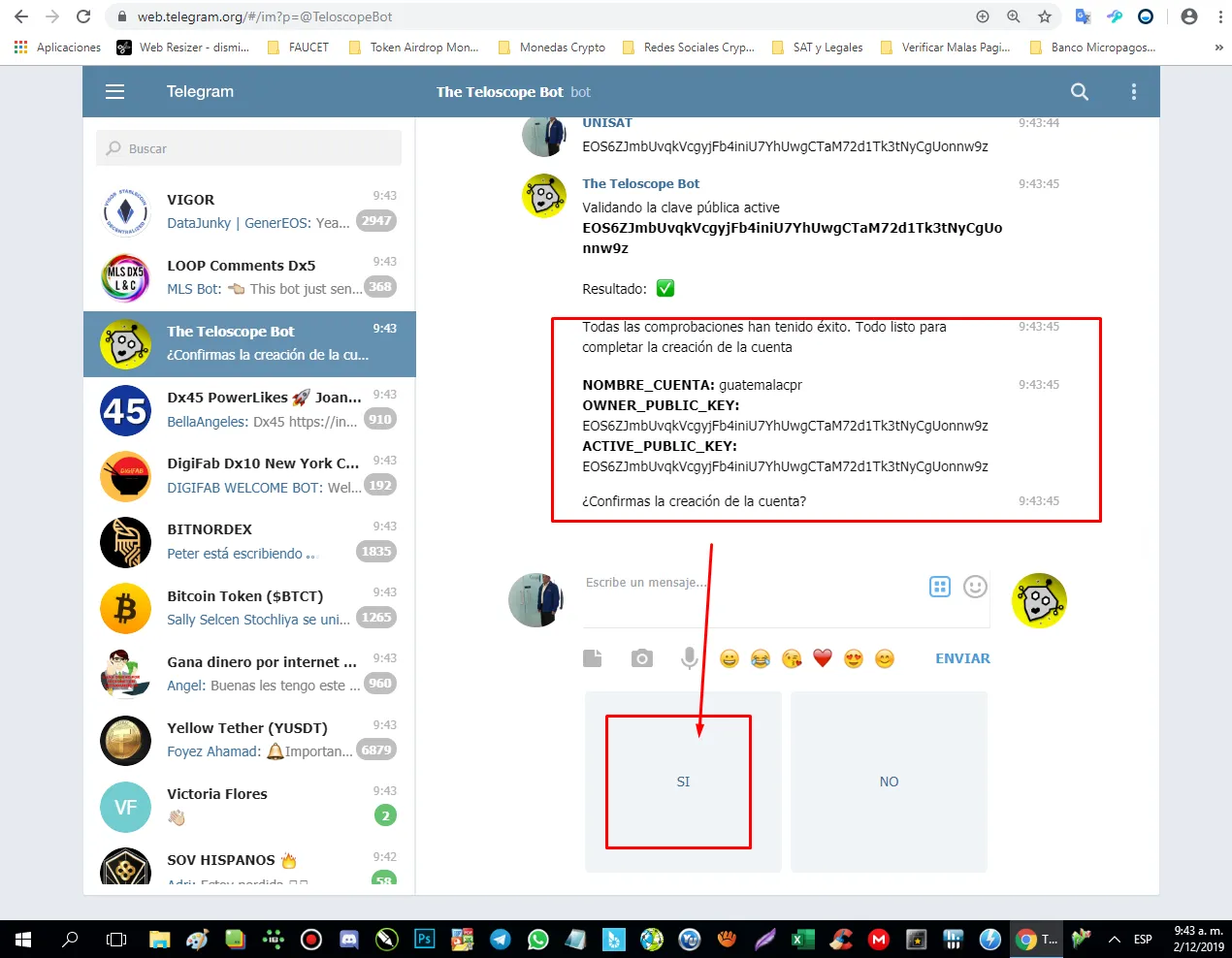The height and width of the screenshot is (958, 1232).
Task: Attach a file with the document icon
Action: [x=592, y=658]
